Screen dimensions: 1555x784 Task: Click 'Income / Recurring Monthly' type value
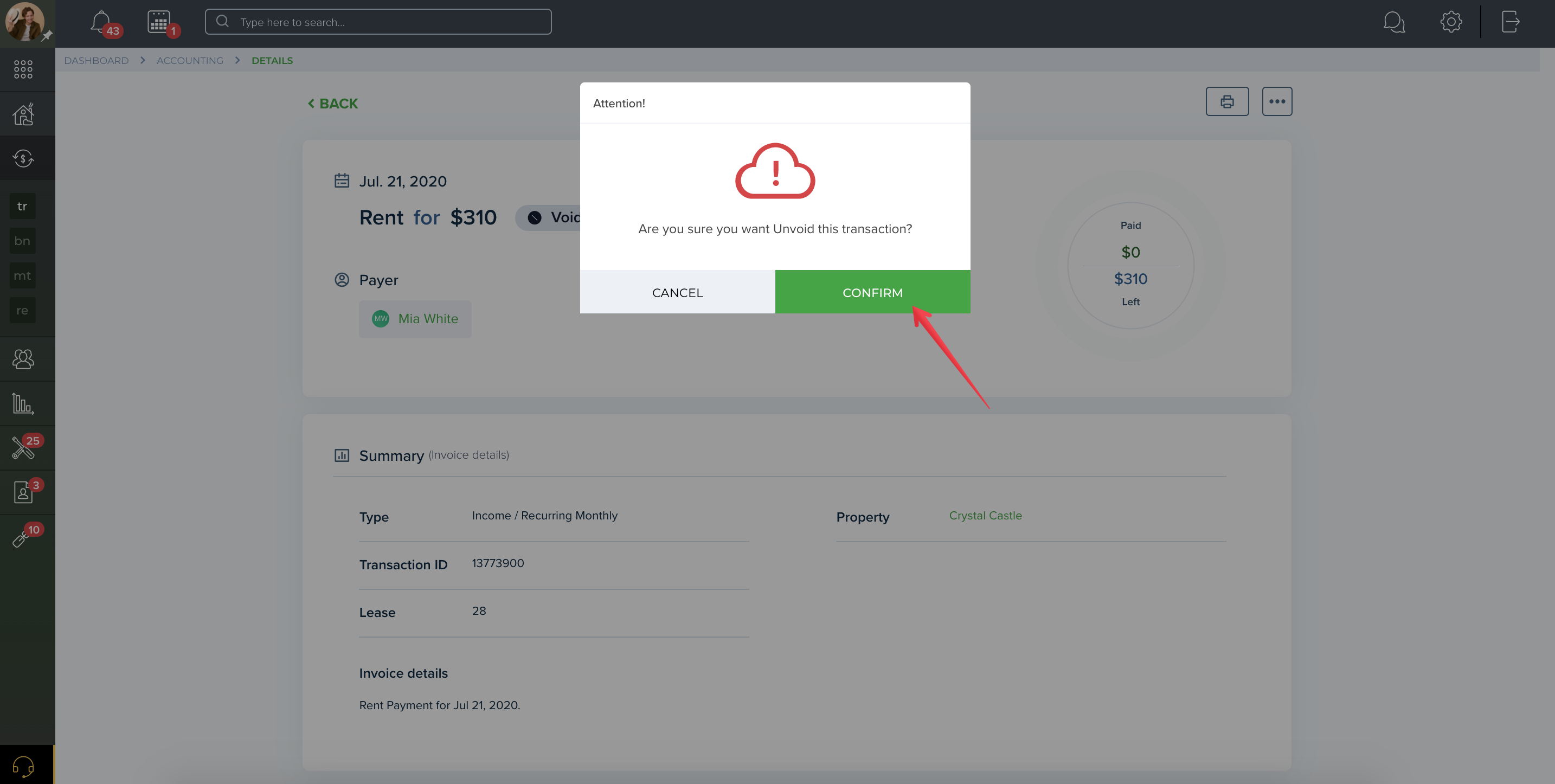tap(544, 516)
